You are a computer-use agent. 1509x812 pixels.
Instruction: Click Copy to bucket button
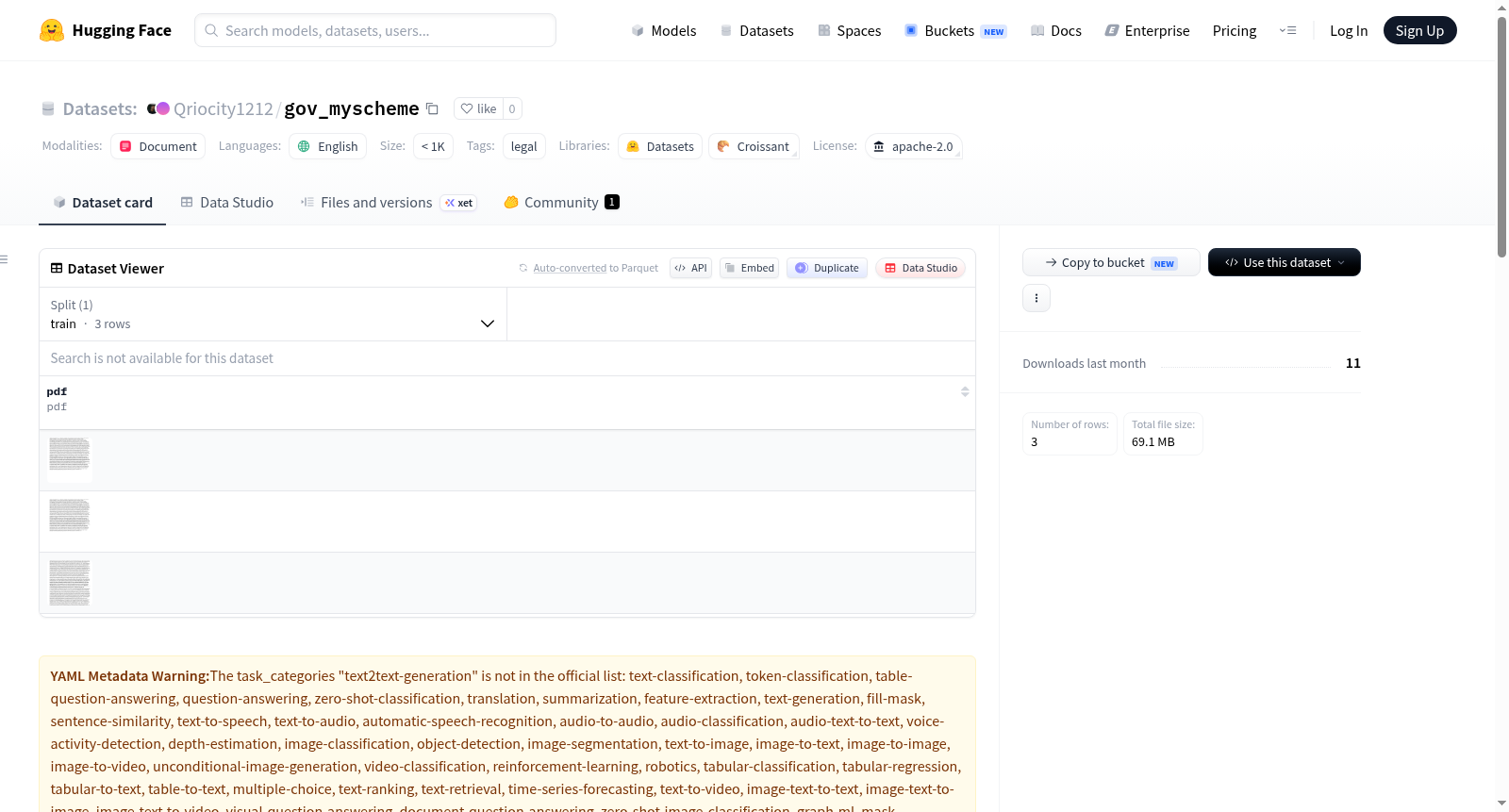(x=1111, y=262)
